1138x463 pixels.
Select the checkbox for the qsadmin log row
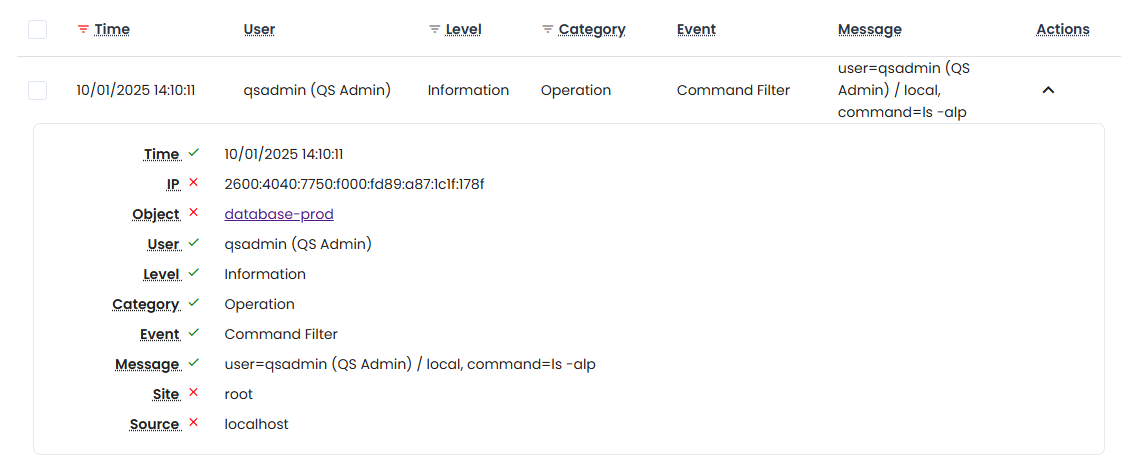pyautogui.click(x=37, y=90)
